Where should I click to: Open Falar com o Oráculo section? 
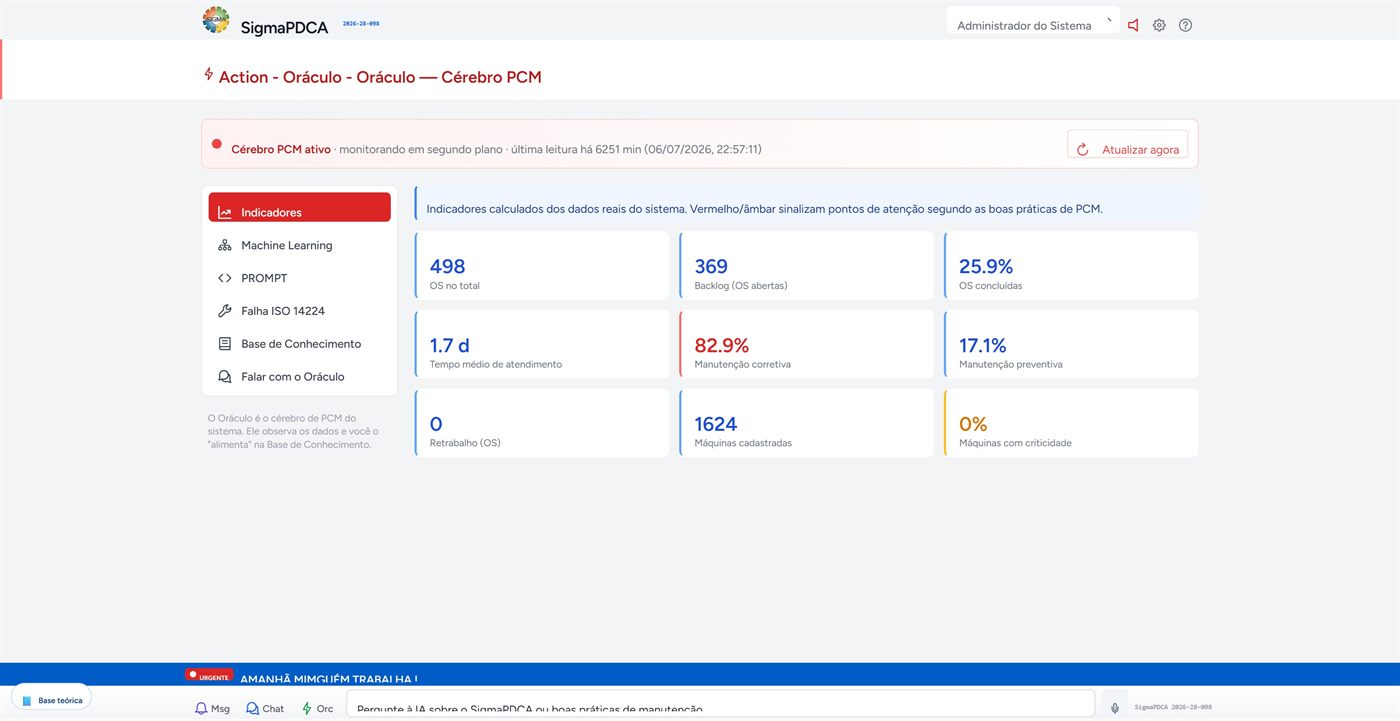(300, 377)
